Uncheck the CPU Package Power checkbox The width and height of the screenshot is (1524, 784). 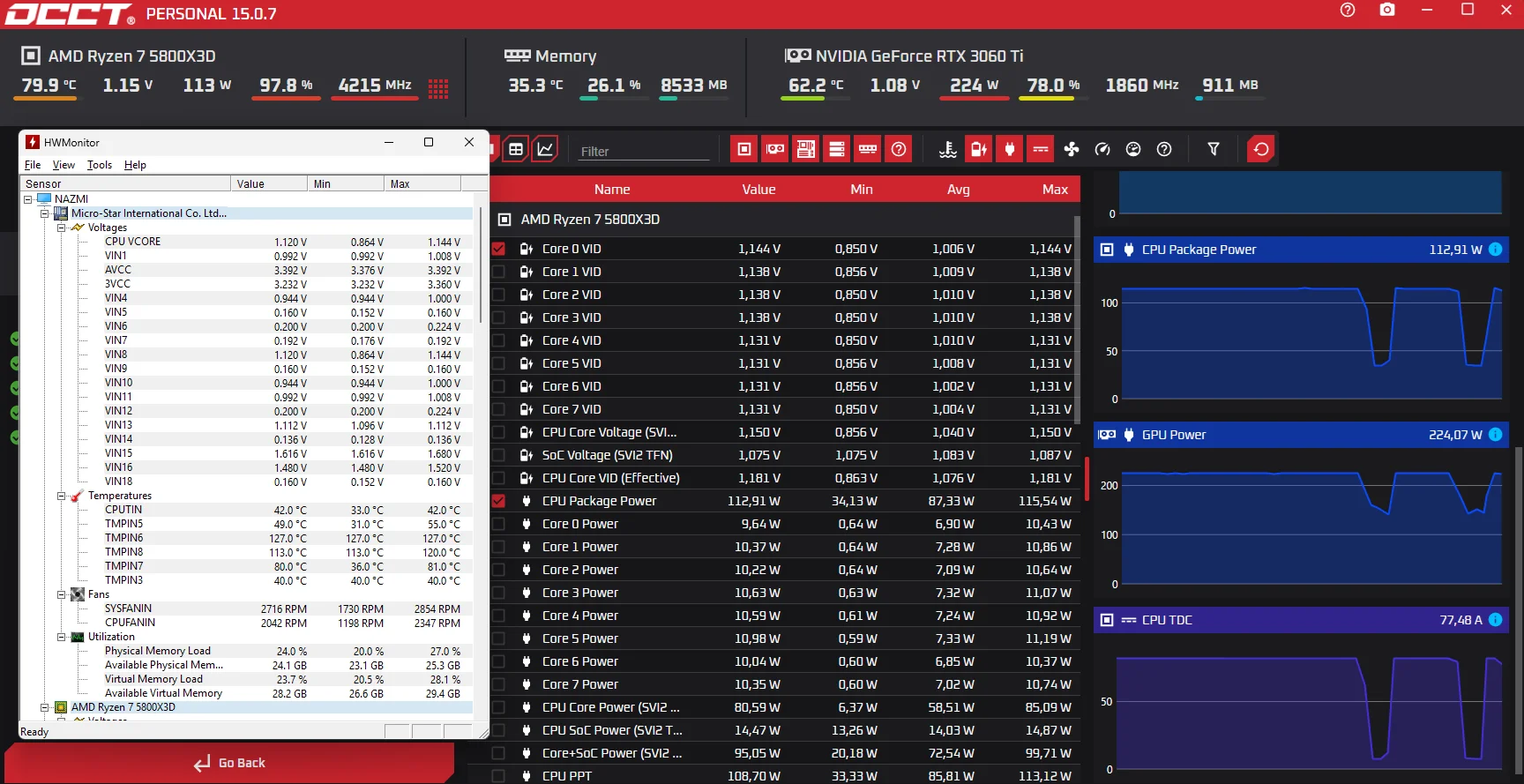coord(499,501)
